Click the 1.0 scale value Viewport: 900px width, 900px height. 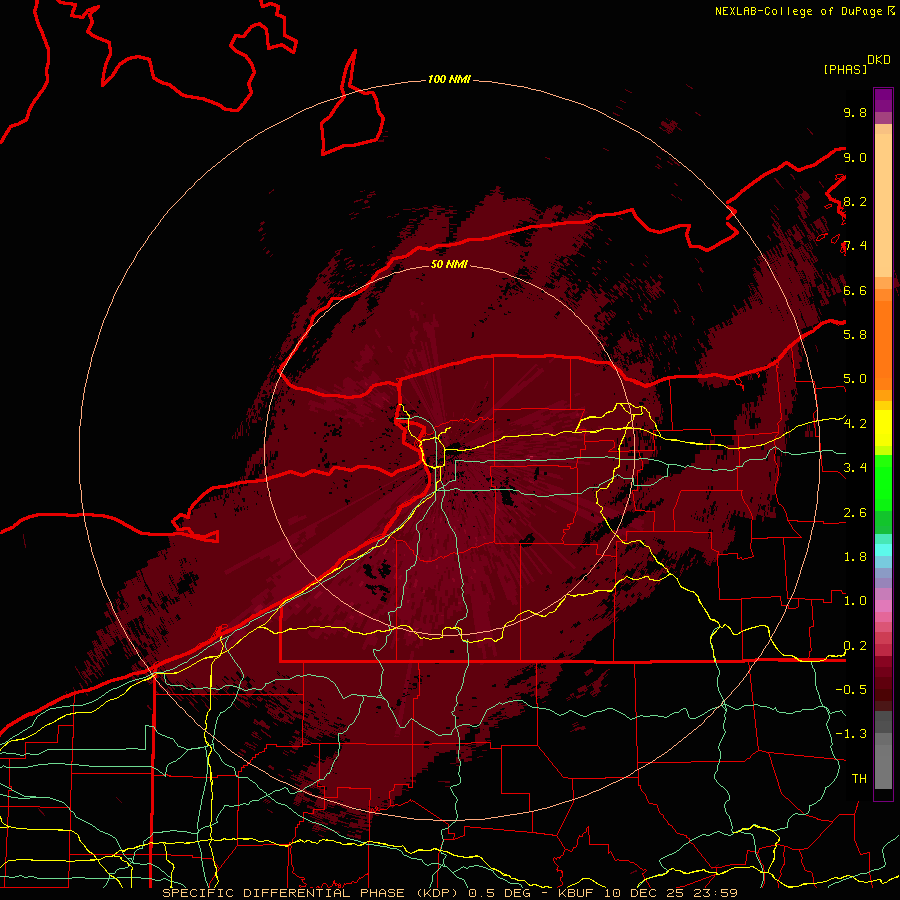(x=855, y=601)
